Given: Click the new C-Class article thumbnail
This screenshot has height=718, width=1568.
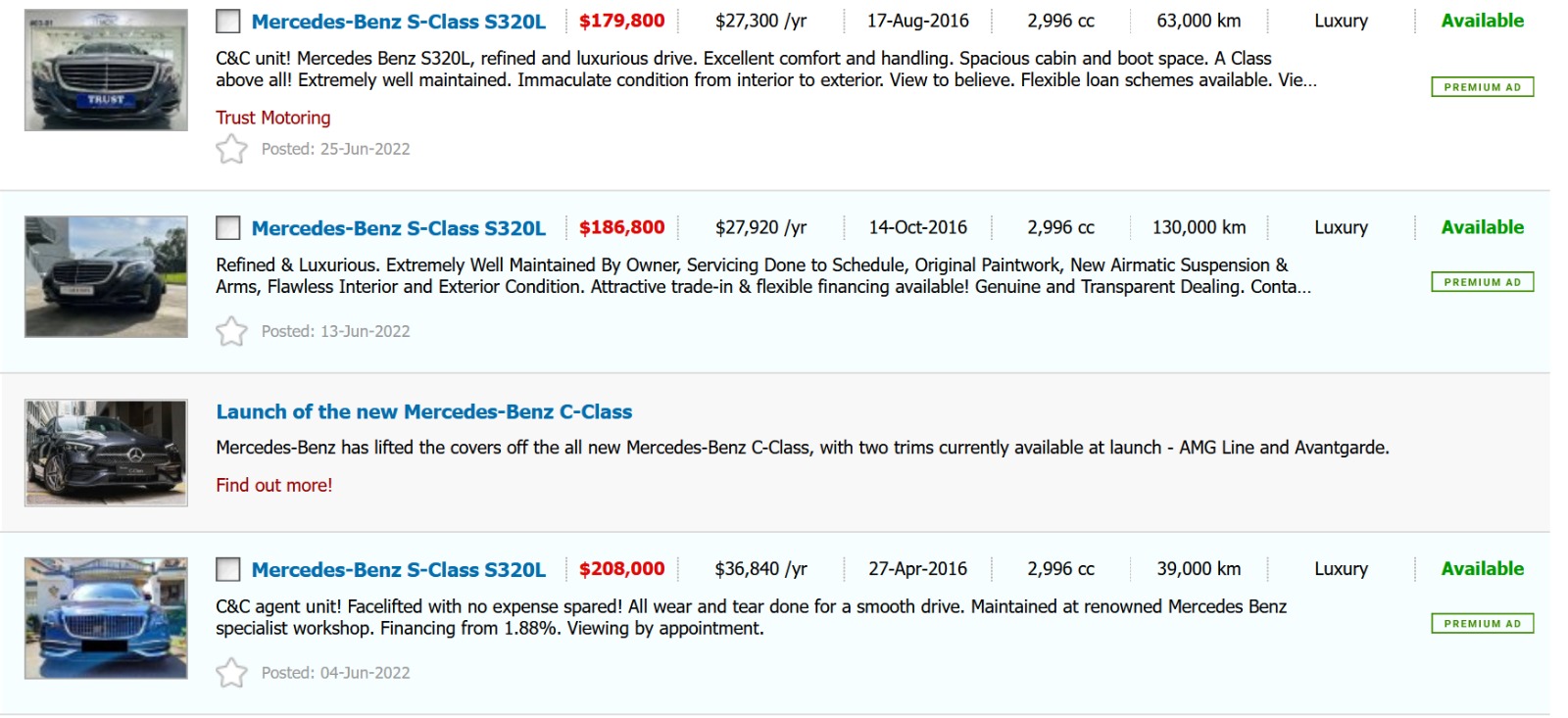Looking at the screenshot, I should [x=106, y=453].
